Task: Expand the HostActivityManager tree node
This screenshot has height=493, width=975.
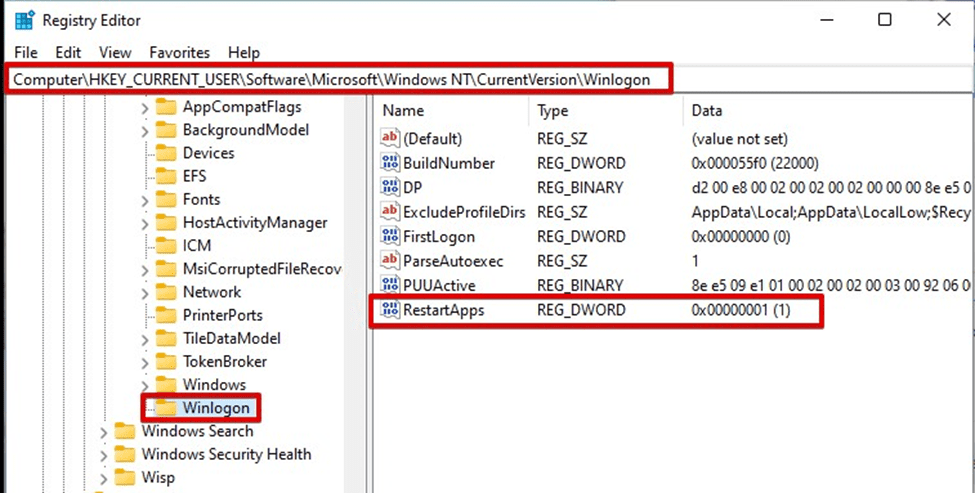Action: click(145, 223)
